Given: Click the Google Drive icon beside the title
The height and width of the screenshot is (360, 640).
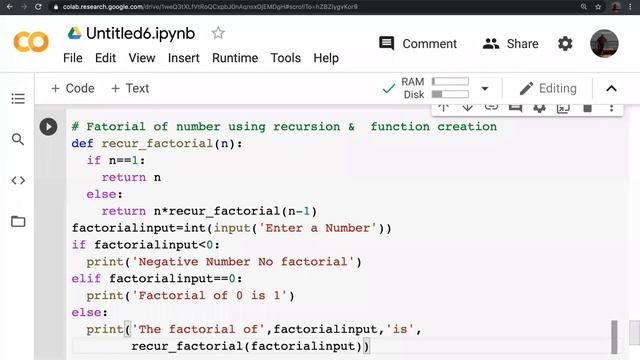Looking at the screenshot, I should (74, 33).
